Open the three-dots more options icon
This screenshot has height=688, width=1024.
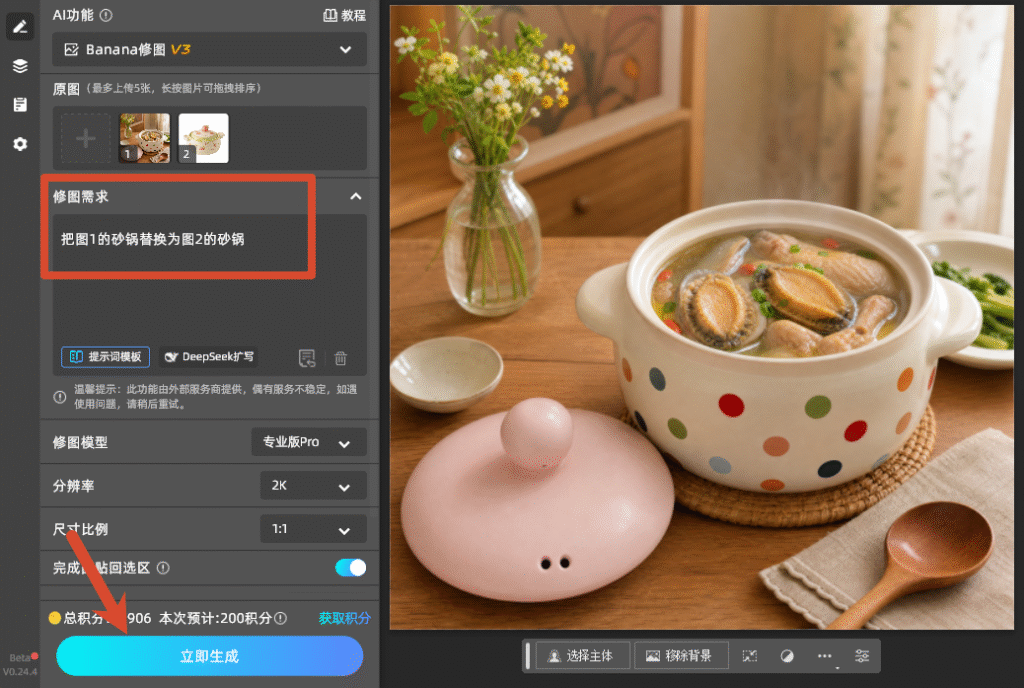825,656
